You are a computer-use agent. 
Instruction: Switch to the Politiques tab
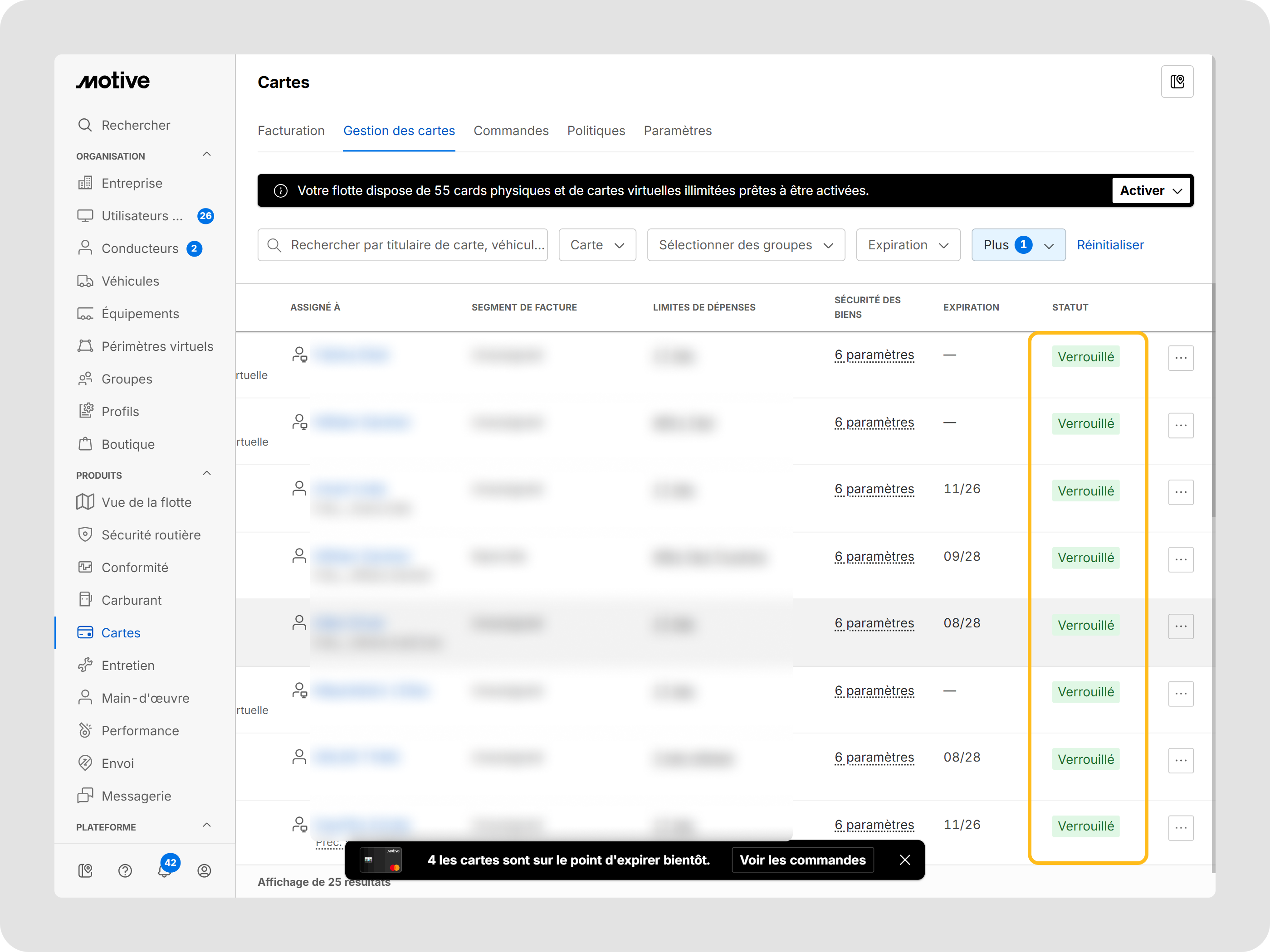tap(596, 131)
